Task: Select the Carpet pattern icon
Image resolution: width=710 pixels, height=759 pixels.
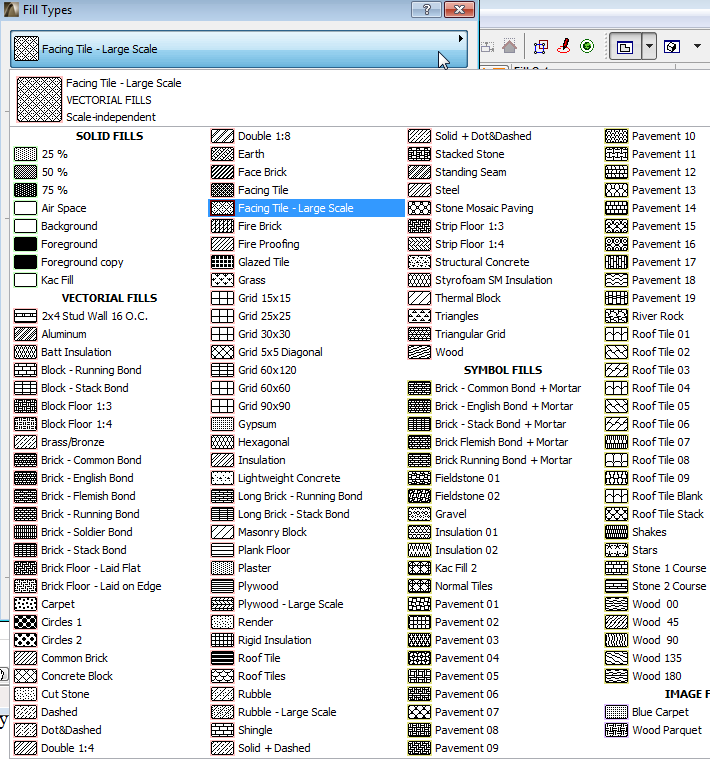Action: pyautogui.click(x=25, y=604)
